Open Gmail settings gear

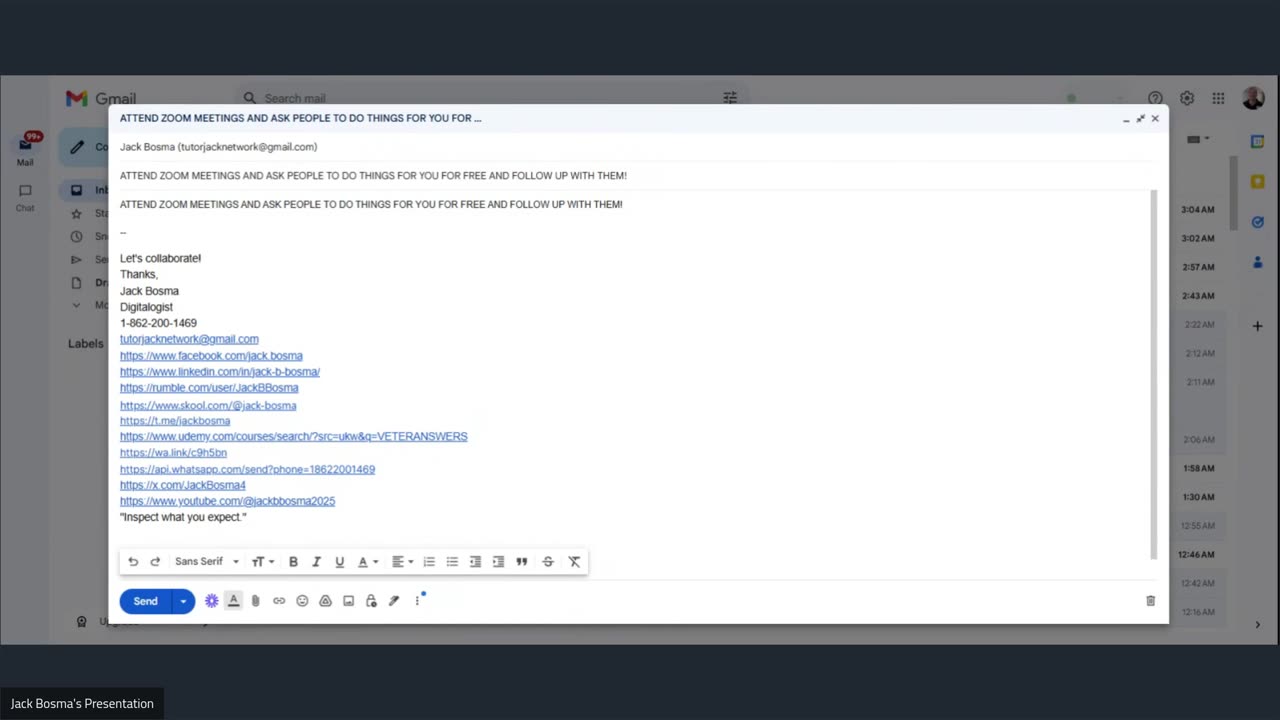tap(1187, 98)
